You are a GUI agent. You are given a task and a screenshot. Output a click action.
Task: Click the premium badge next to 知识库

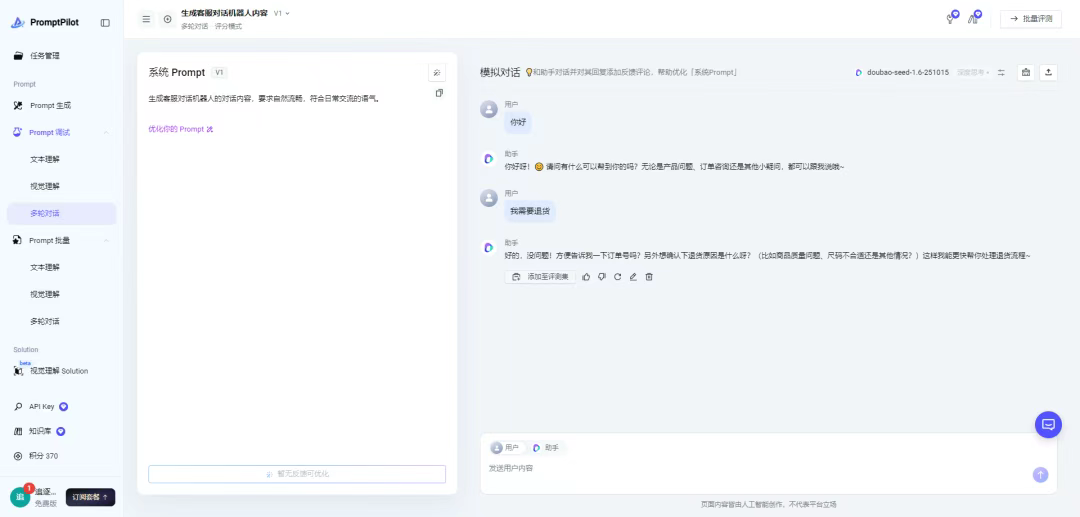(61, 432)
